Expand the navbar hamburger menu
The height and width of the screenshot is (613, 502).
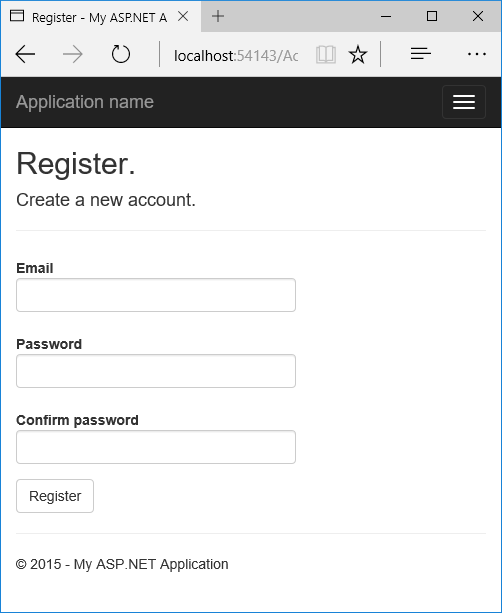pos(464,102)
